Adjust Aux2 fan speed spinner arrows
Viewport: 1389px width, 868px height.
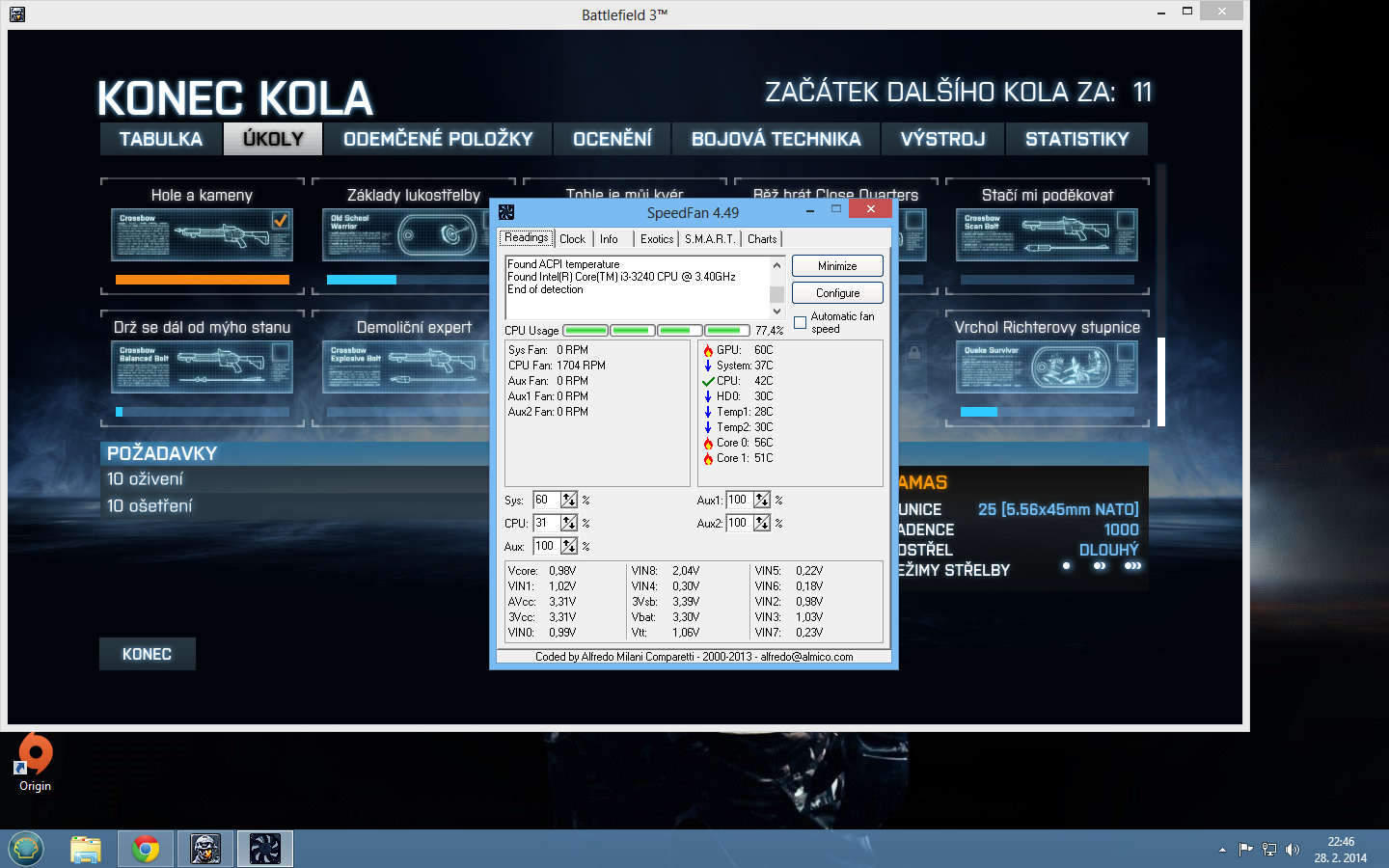(x=762, y=523)
